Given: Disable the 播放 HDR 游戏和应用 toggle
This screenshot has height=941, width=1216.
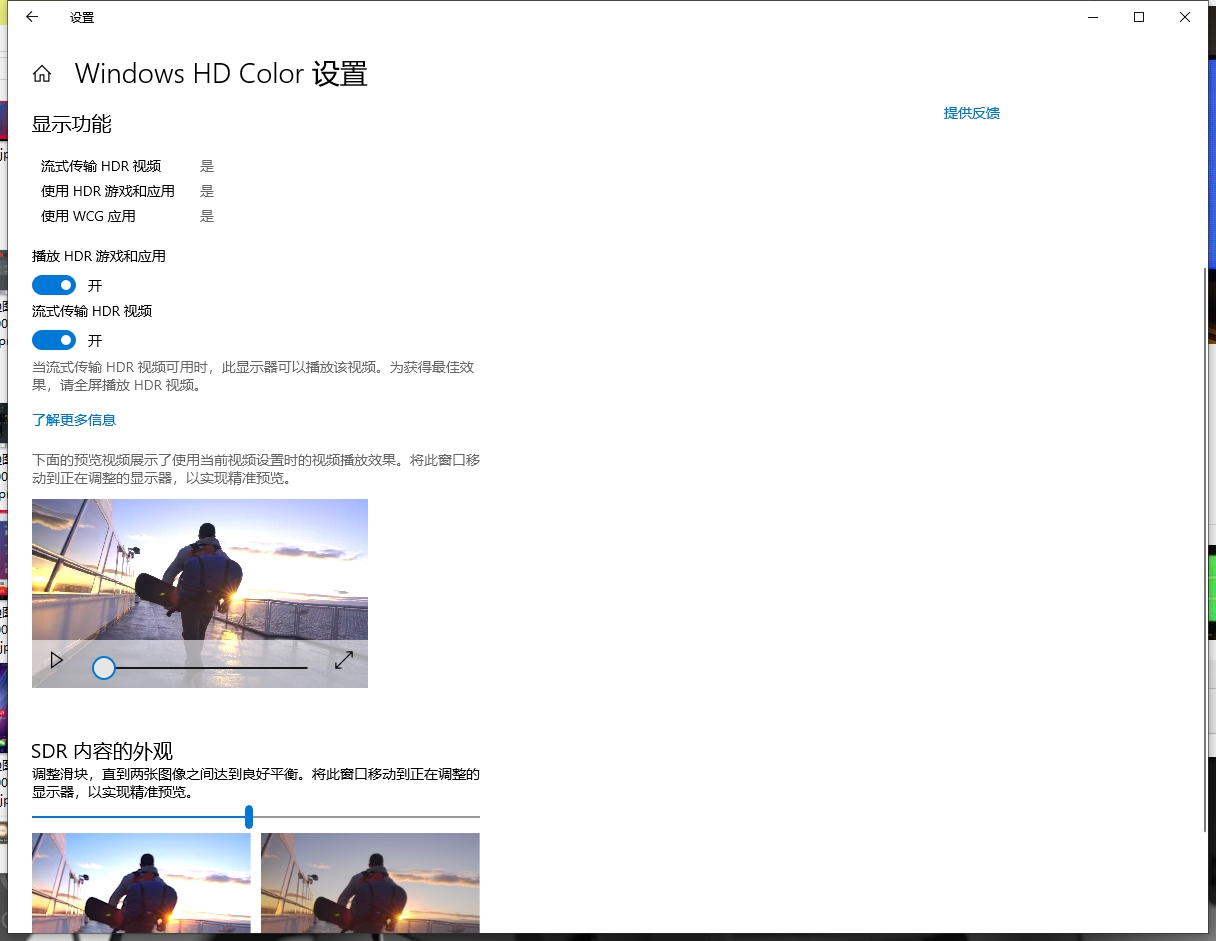Looking at the screenshot, I should tap(54, 285).
